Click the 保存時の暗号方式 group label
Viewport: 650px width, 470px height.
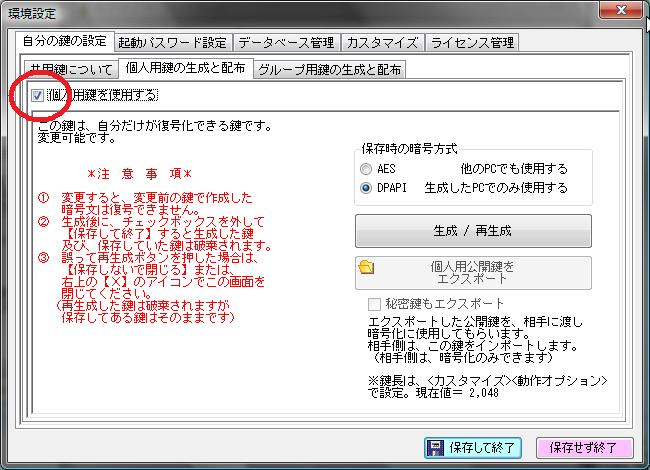pos(409,148)
